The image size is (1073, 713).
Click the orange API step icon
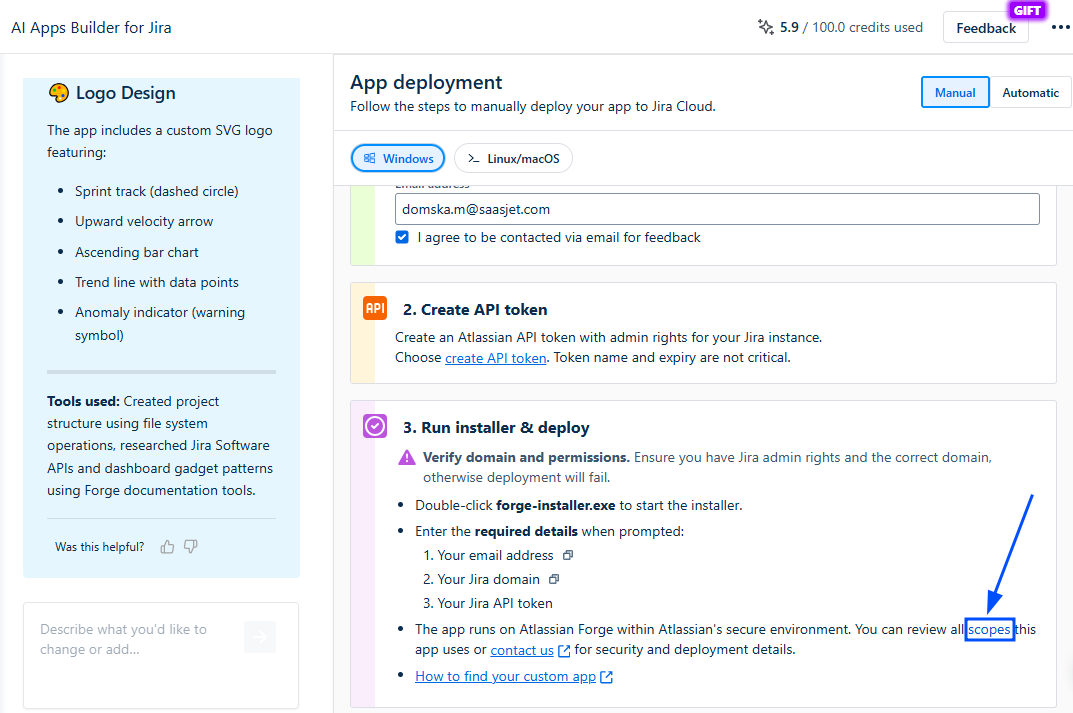click(x=375, y=309)
